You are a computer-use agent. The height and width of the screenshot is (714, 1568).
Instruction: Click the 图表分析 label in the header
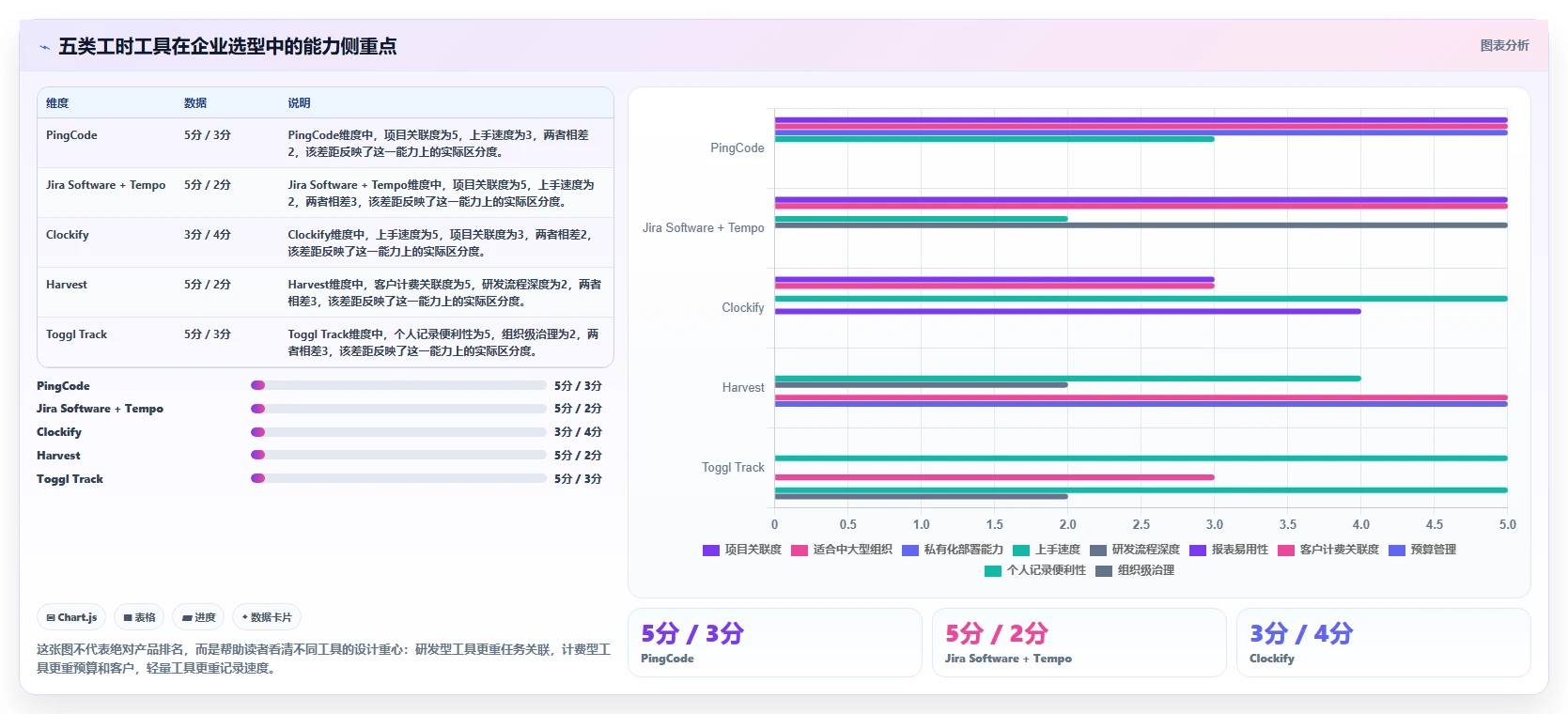[1504, 45]
